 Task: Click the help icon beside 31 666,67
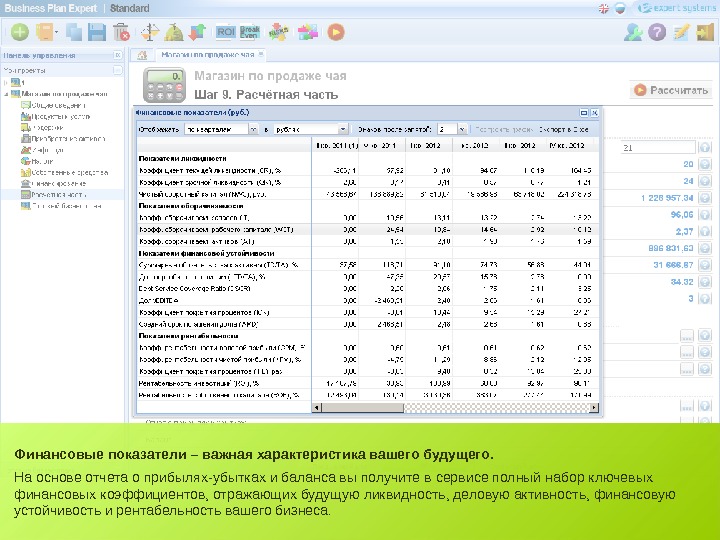(x=704, y=265)
